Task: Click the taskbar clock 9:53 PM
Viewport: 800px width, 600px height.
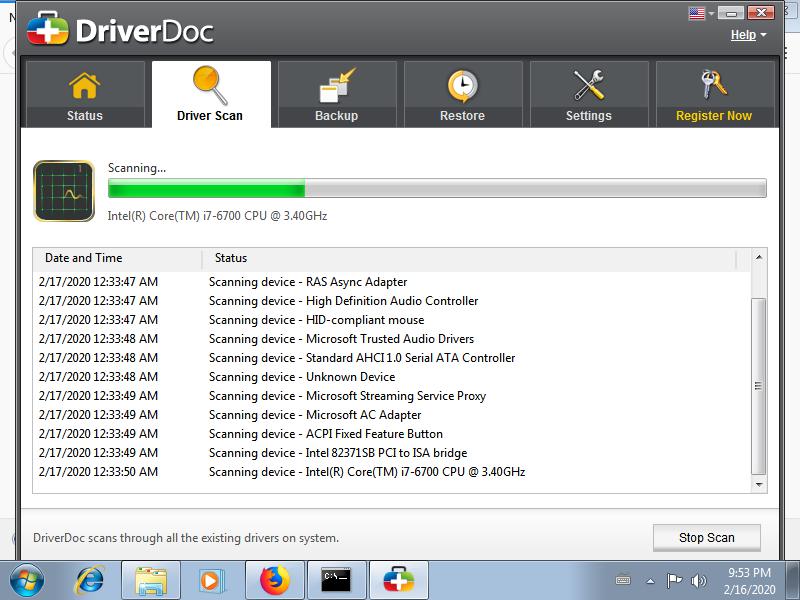Action: [x=749, y=572]
